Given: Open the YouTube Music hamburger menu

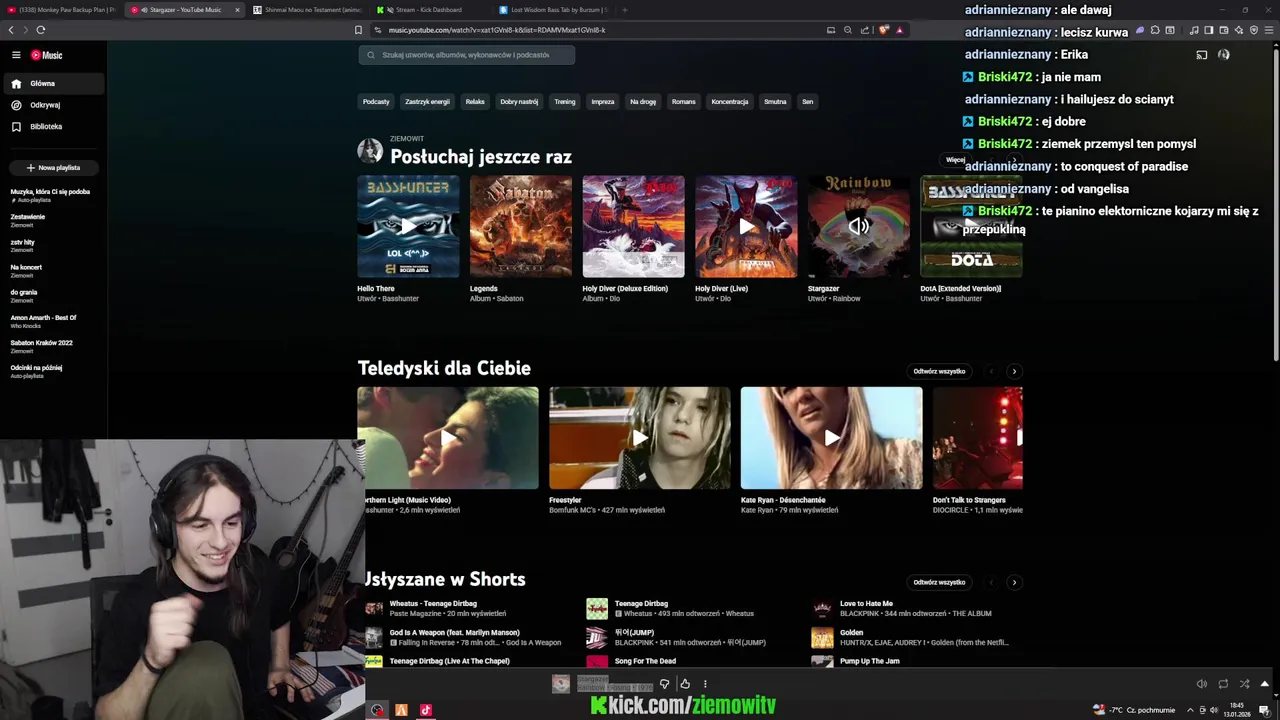Looking at the screenshot, I should point(16,55).
